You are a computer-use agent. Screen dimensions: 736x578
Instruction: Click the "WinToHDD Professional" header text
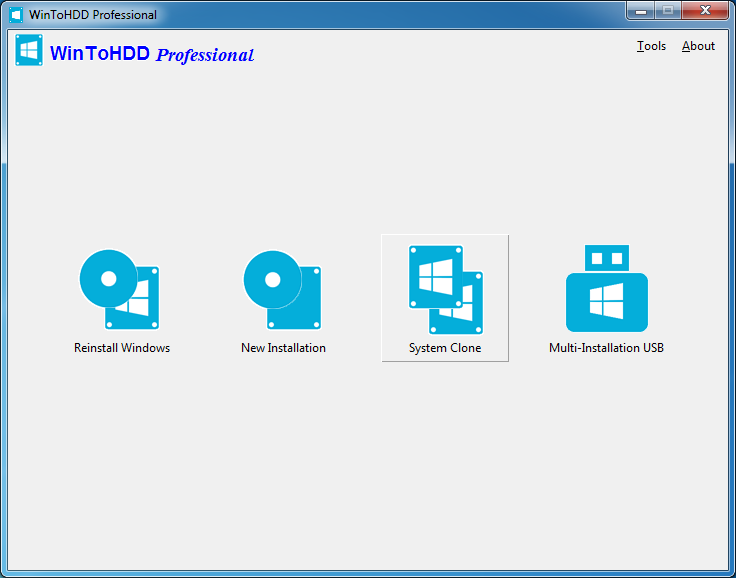[152, 54]
